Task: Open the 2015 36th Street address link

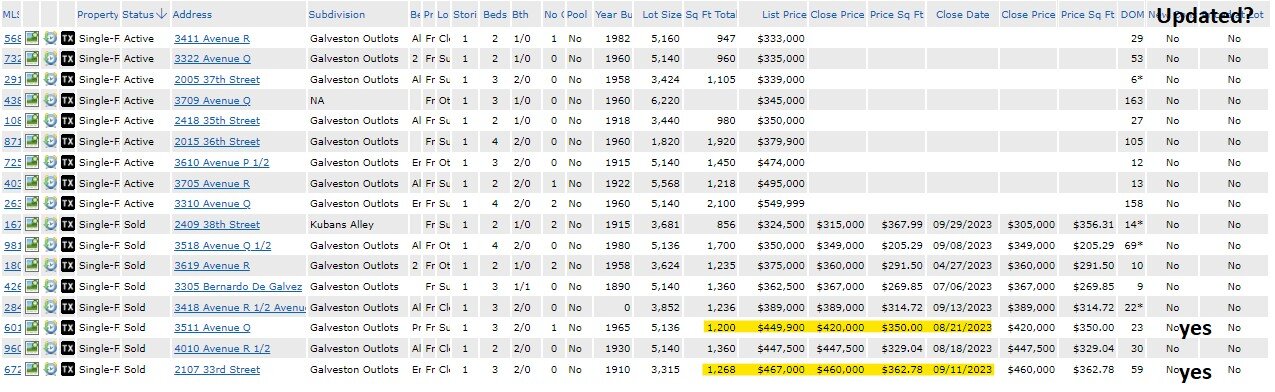Action: click(x=217, y=142)
